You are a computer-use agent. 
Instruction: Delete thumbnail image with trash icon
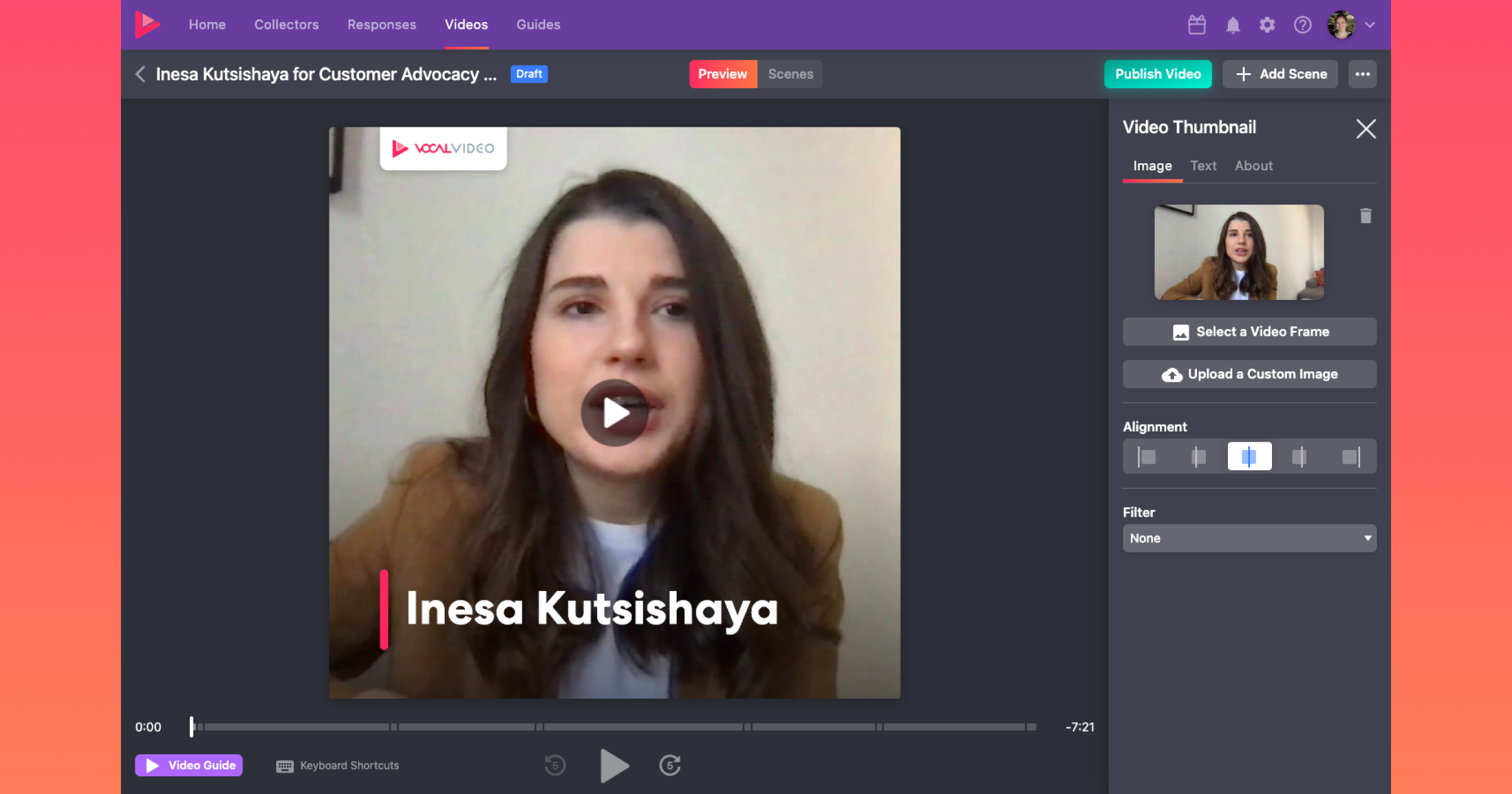1365,216
